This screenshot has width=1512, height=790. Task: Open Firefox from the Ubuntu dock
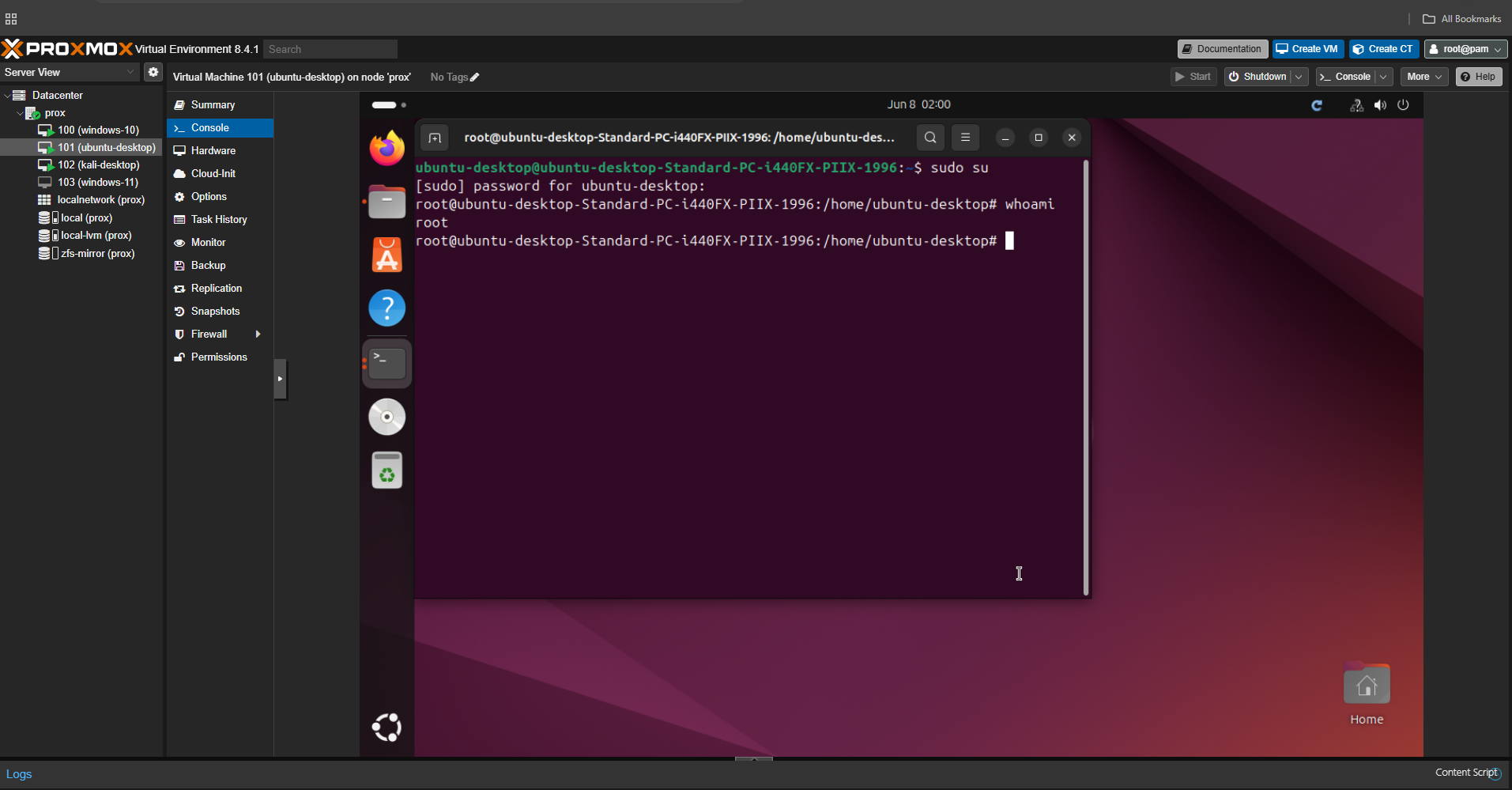(386, 148)
